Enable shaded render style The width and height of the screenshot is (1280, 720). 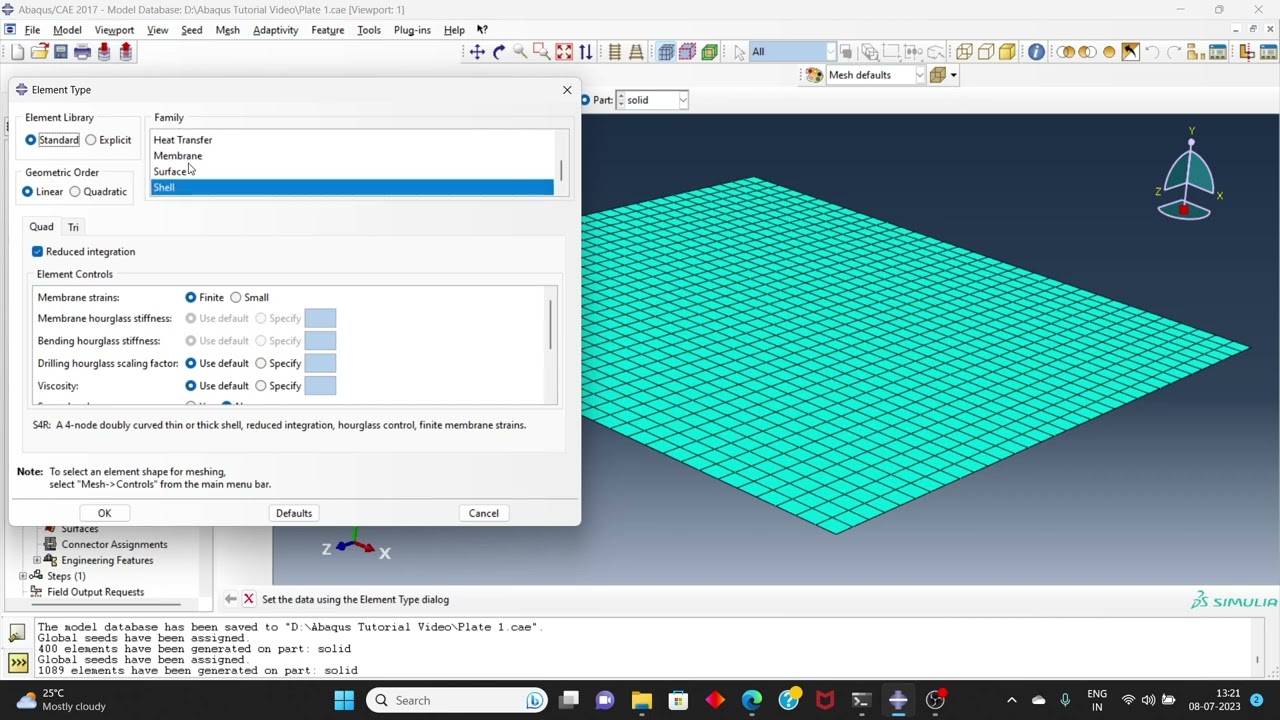pos(1007,52)
